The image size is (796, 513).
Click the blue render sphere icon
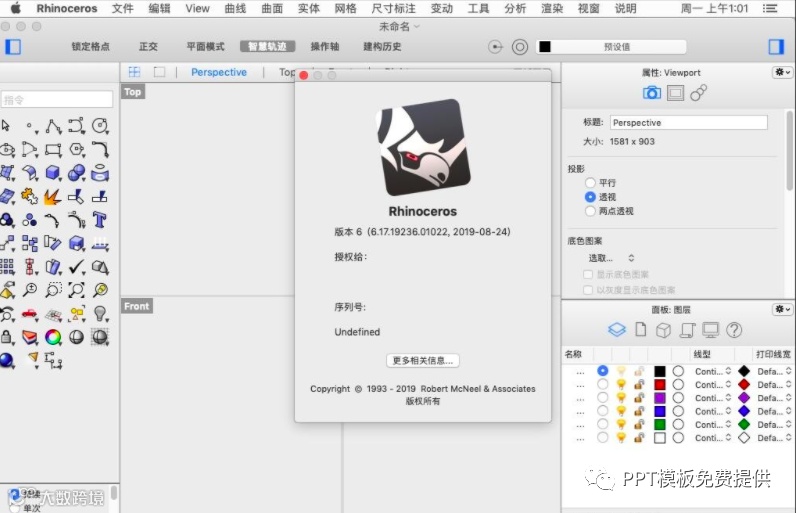click(7, 360)
